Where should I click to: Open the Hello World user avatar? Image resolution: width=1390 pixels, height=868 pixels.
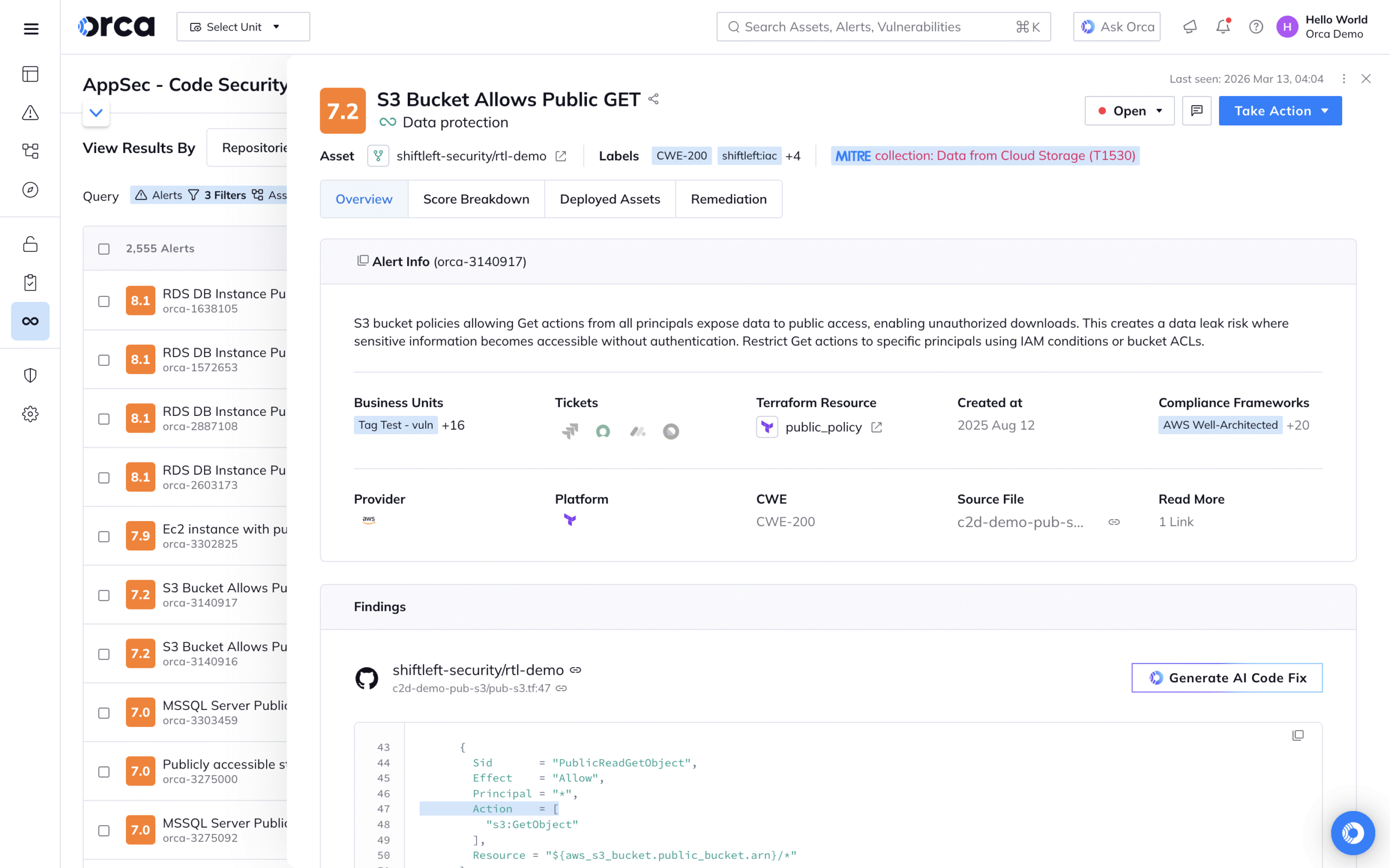point(1287,27)
